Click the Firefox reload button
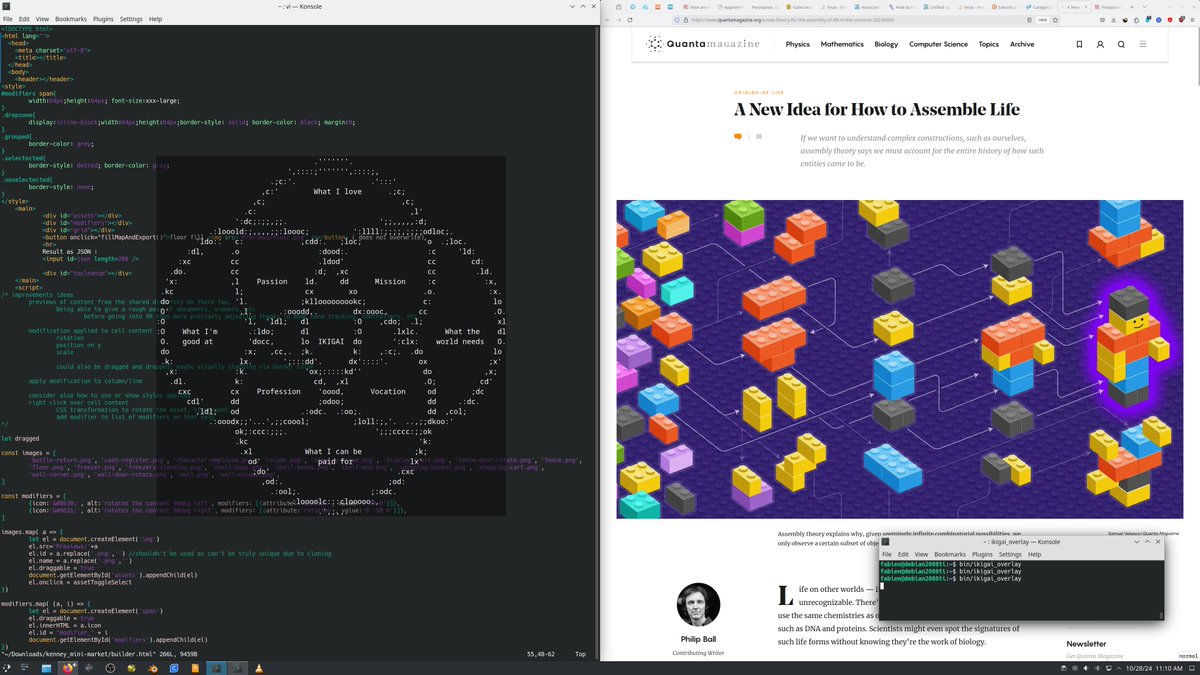The width and height of the screenshot is (1200, 675). tap(630, 20)
